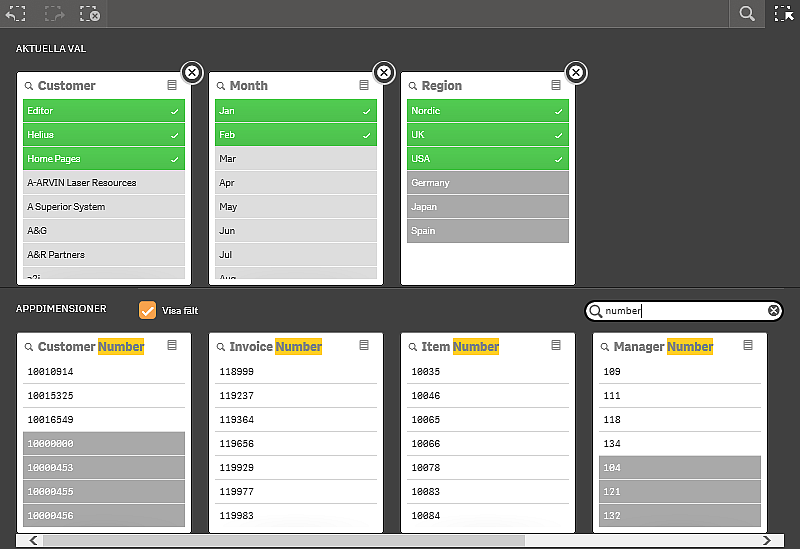Select invoice number 119983
800x549 pixels.
click(x=295, y=515)
